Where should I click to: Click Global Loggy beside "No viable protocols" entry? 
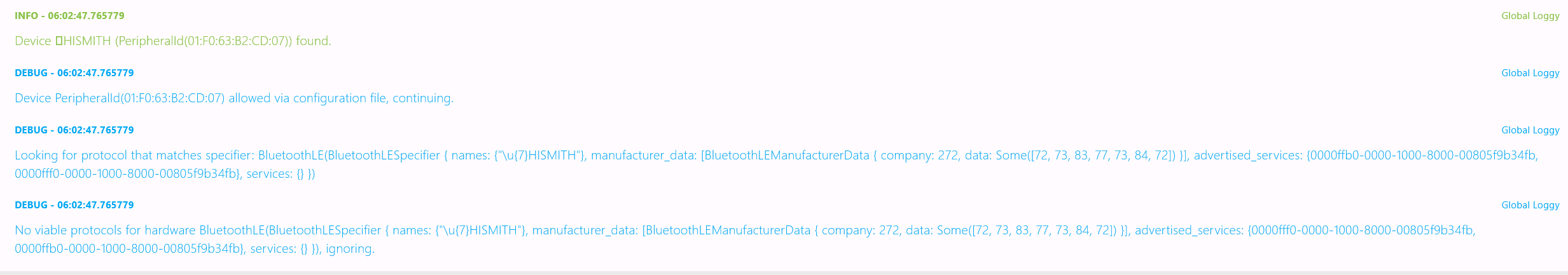pos(1530,205)
